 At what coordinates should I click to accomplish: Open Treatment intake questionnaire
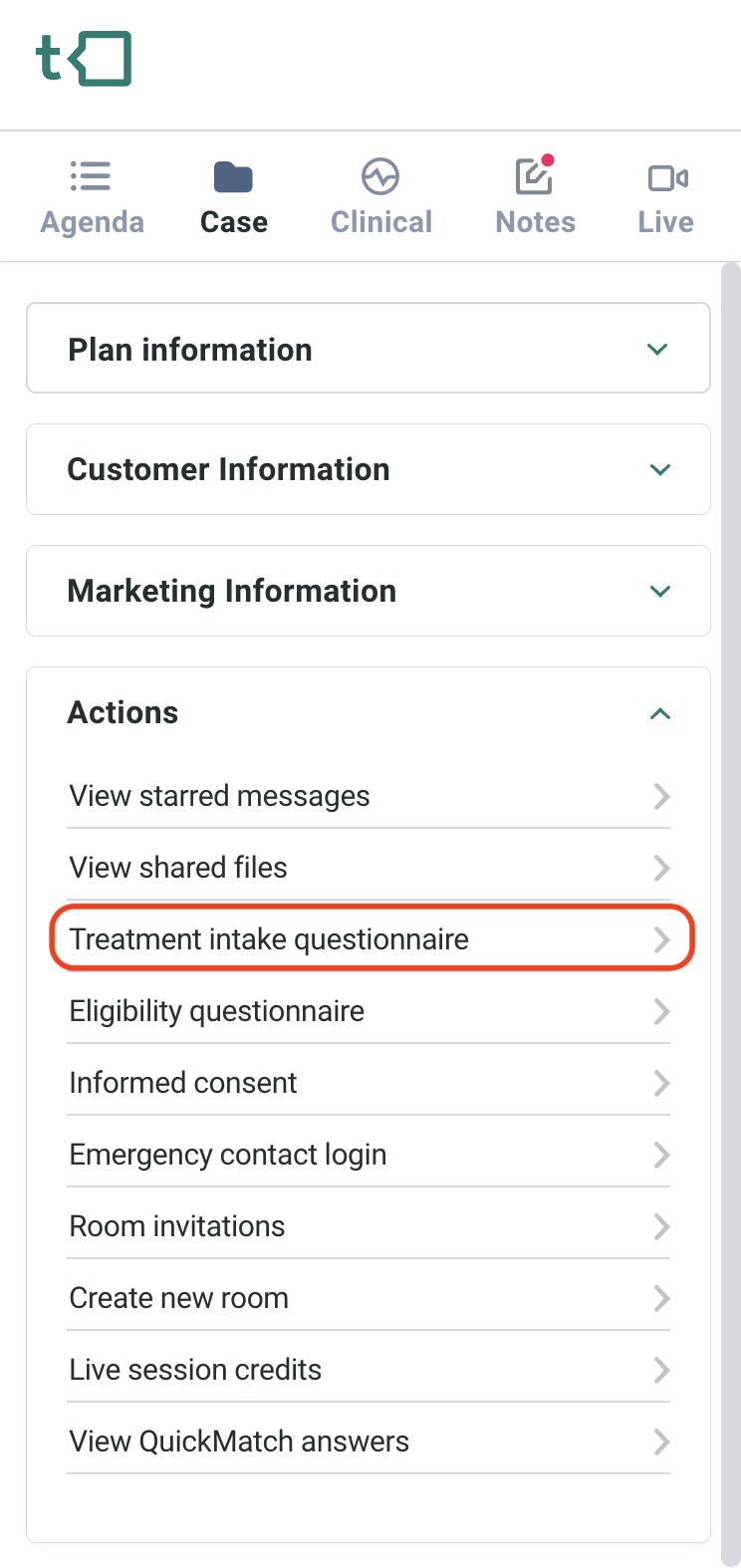tap(269, 939)
